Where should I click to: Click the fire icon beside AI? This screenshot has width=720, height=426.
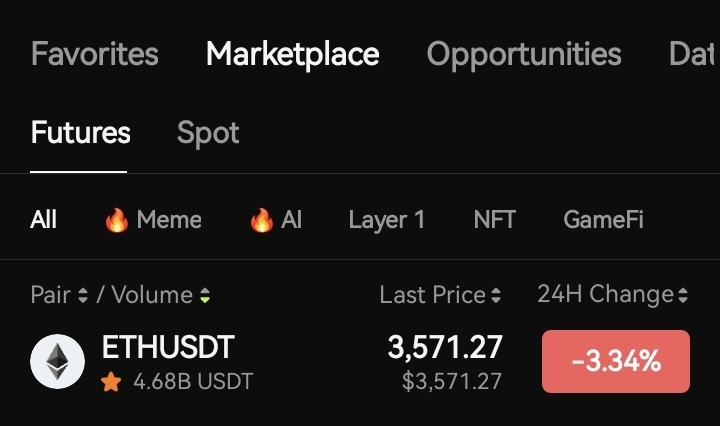pos(262,220)
